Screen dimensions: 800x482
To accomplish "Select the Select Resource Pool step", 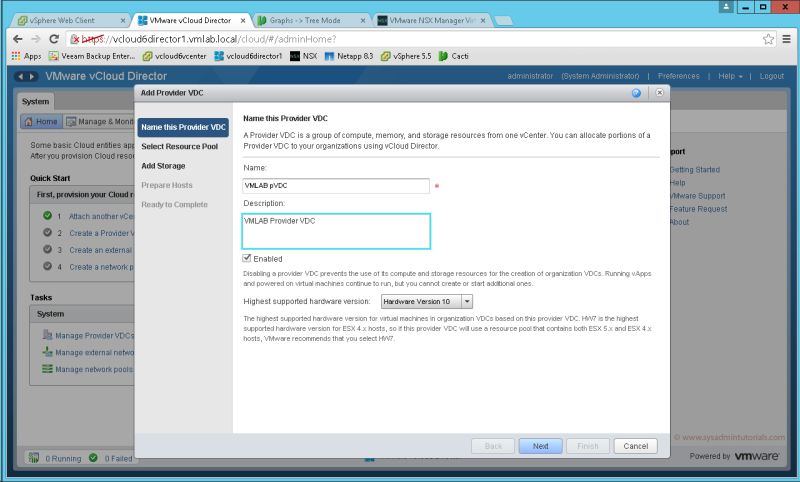I will (180, 146).
